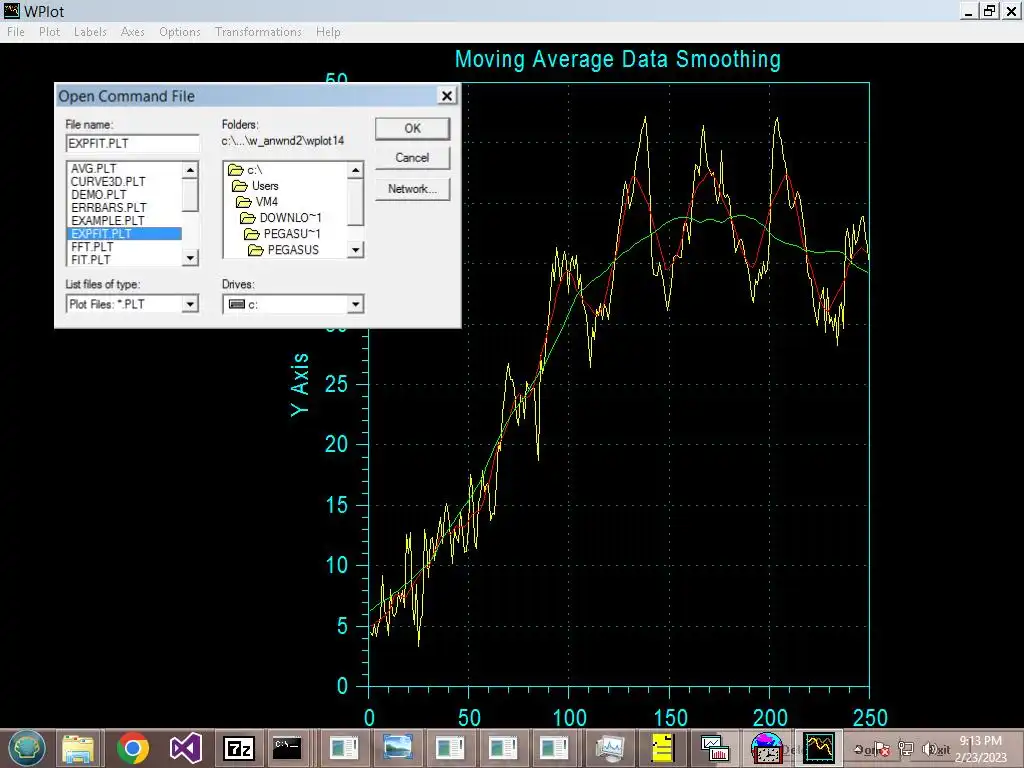Click the folder list scrollbar thumb
This screenshot has height=768, width=1024.
(355, 202)
